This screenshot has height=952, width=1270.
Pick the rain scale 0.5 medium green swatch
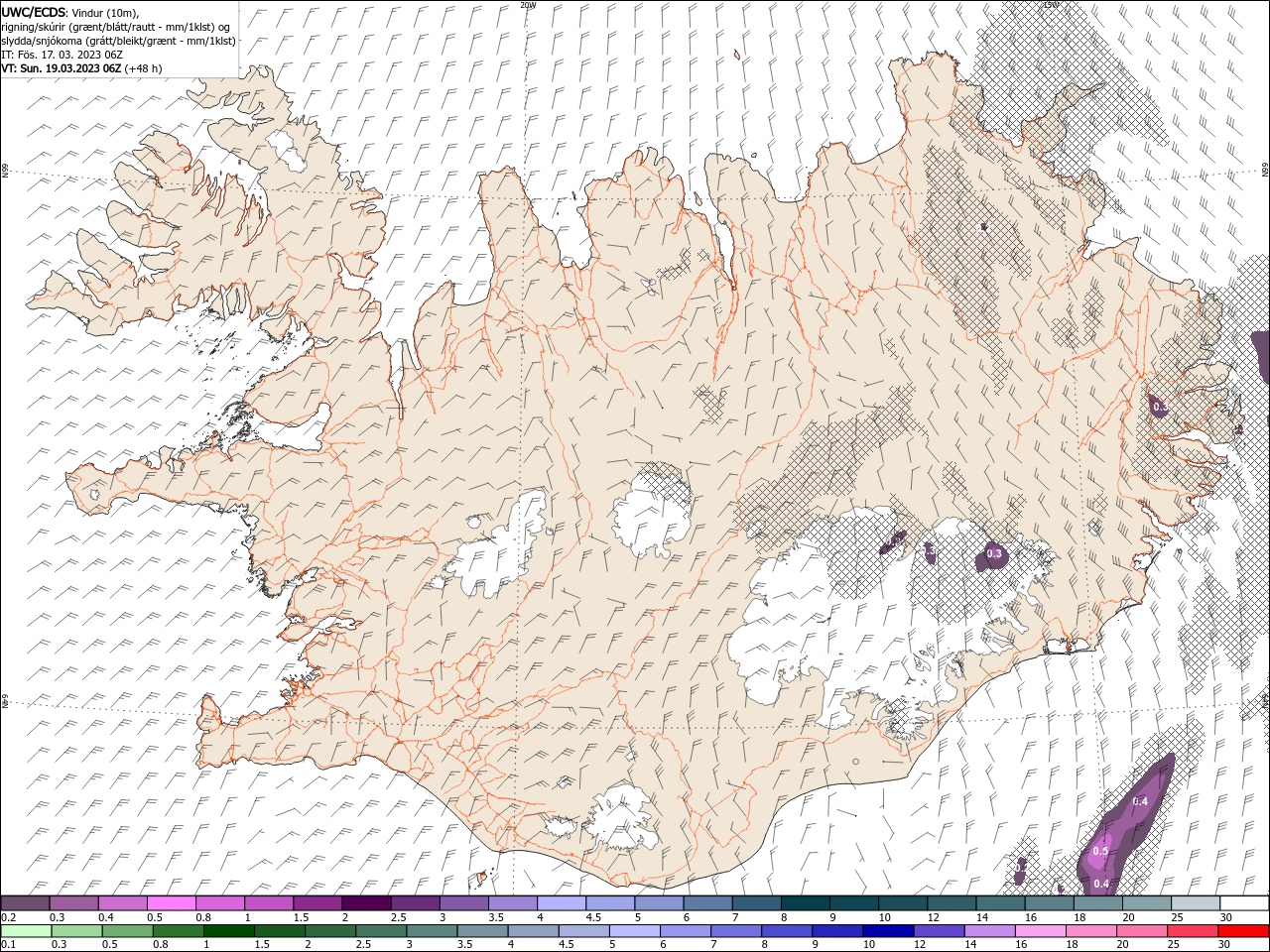tap(127, 931)
